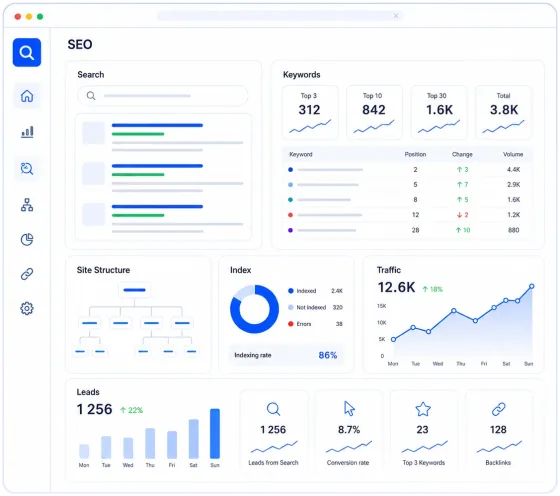Click the green up 10 change value
Screen dimensions: 560x496
click(463, 230)
